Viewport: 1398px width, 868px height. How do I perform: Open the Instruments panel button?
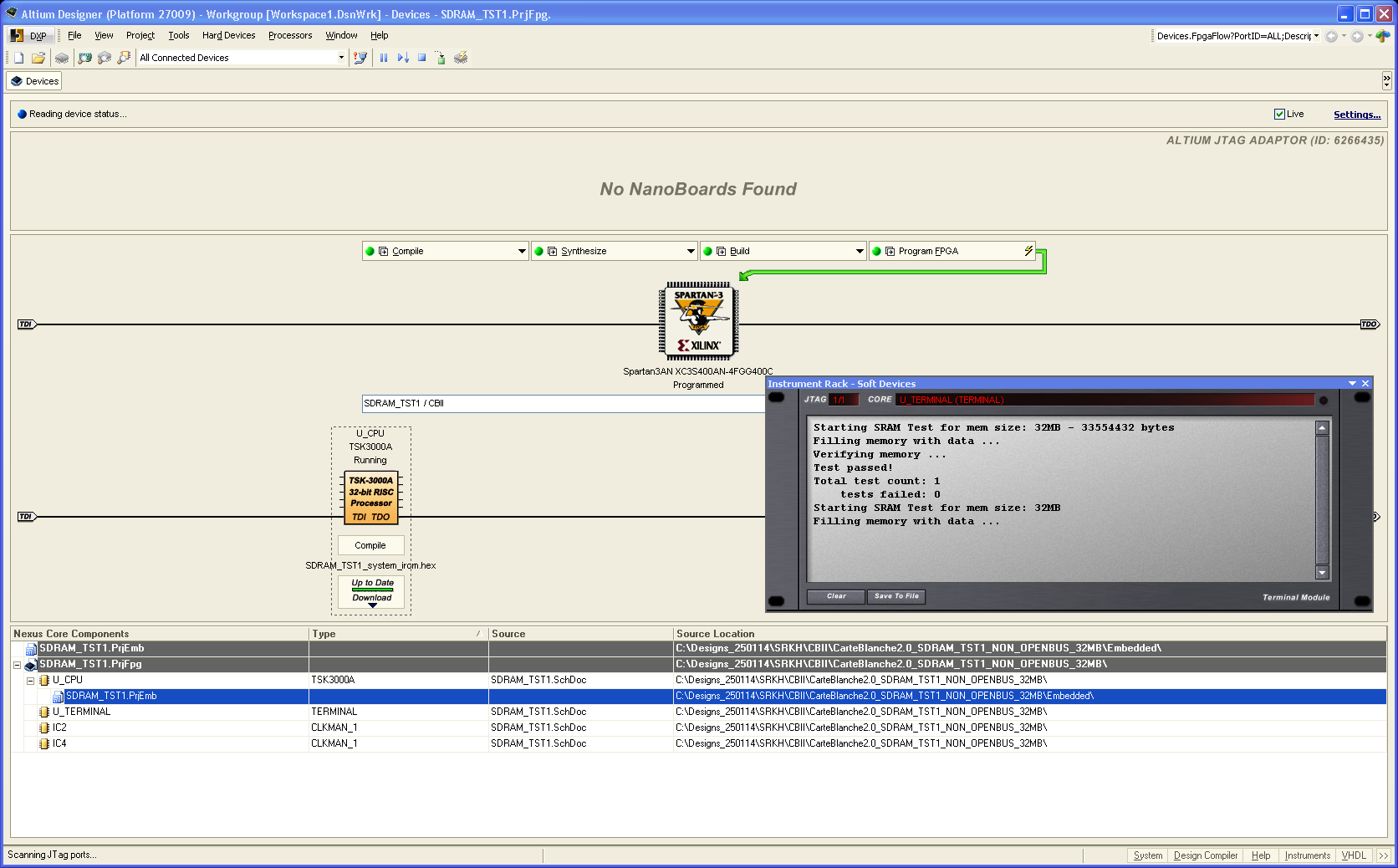click(x=1307, y=855)
